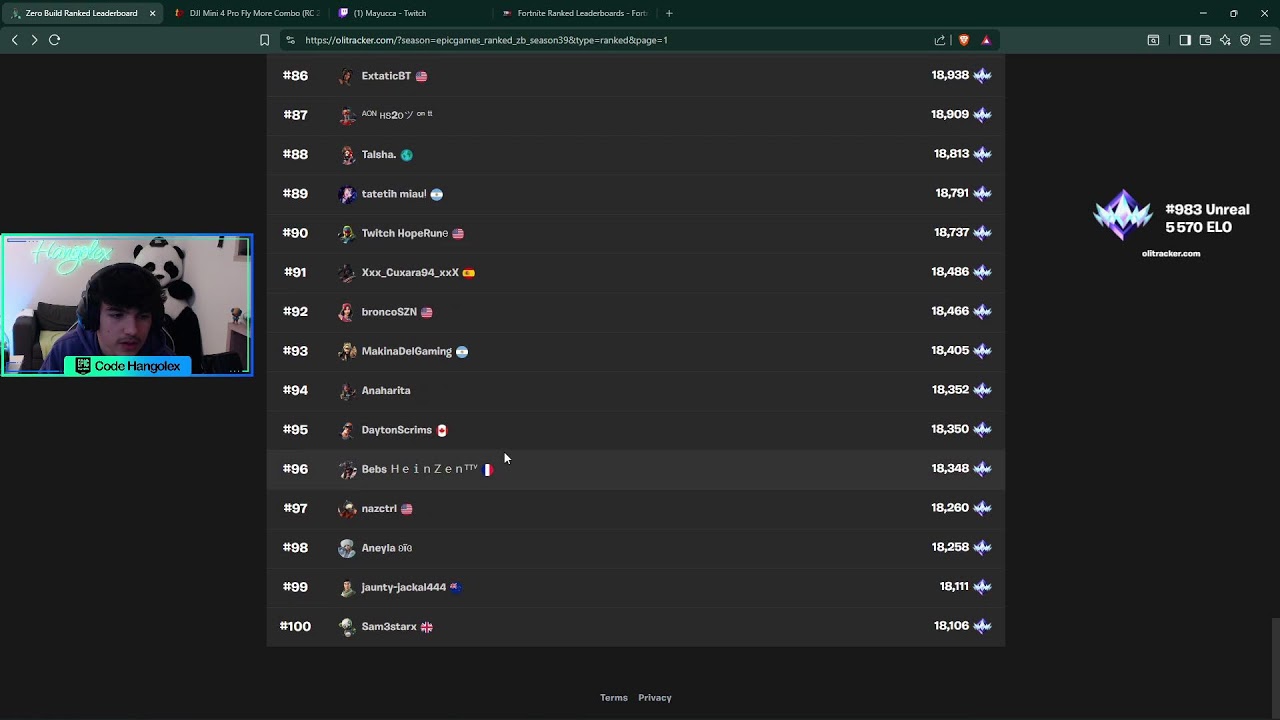Viewport: 1280px width, 720px height.
Task: Reload the olitracker leaderboard page
Action: click(55, 40)
